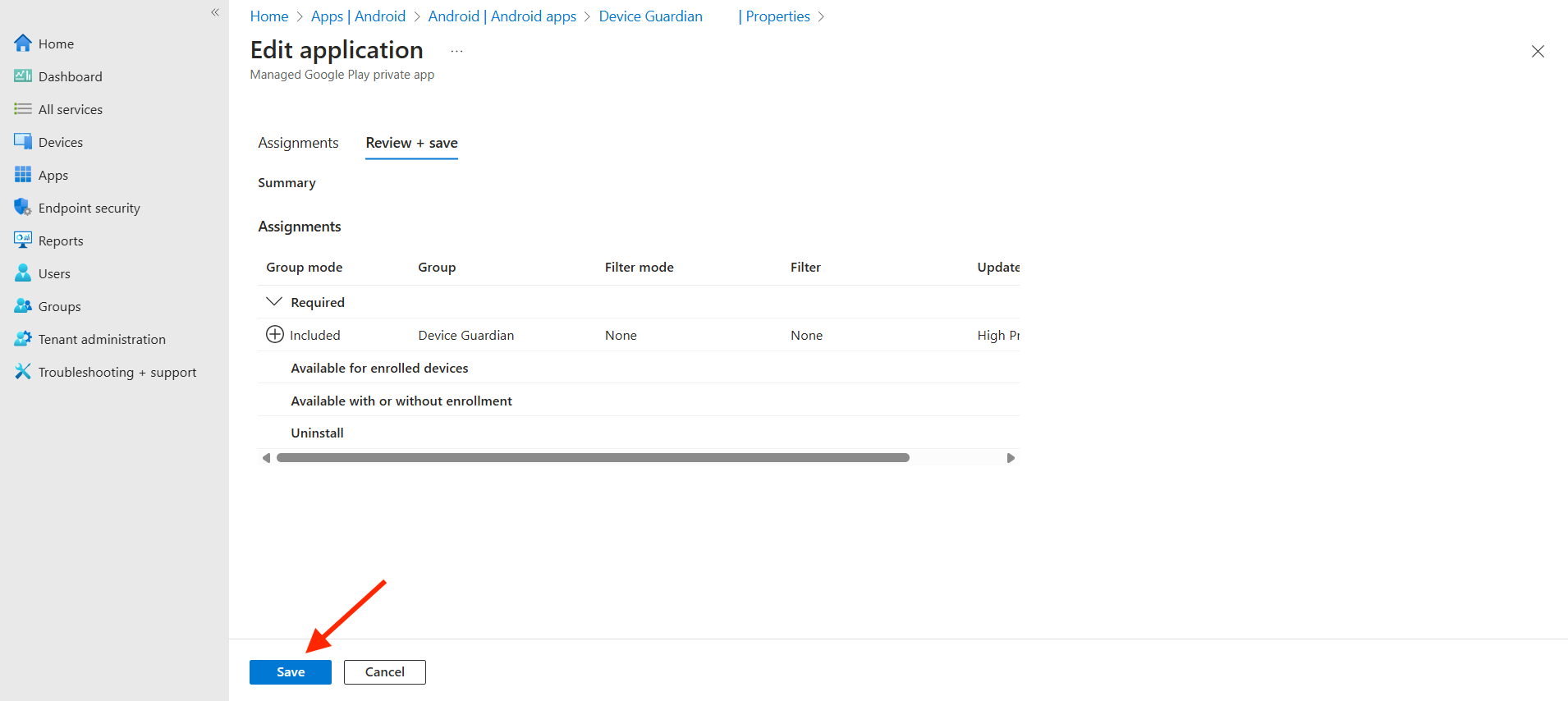Open Devices using its monitor icon
Viewport: 1568px width, 701px height.
click(x=23, y=142)
